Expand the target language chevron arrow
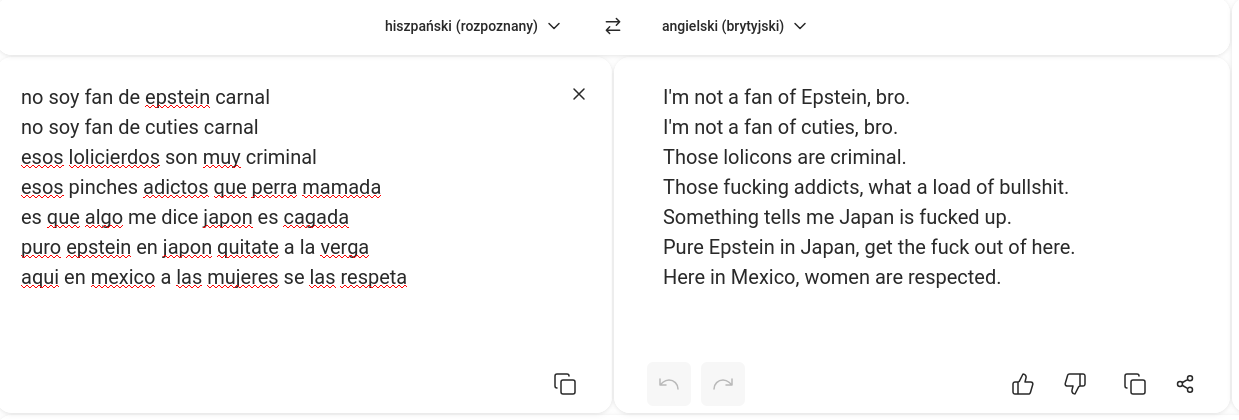This screenshot has height=420, width=1239. [800, 26]
